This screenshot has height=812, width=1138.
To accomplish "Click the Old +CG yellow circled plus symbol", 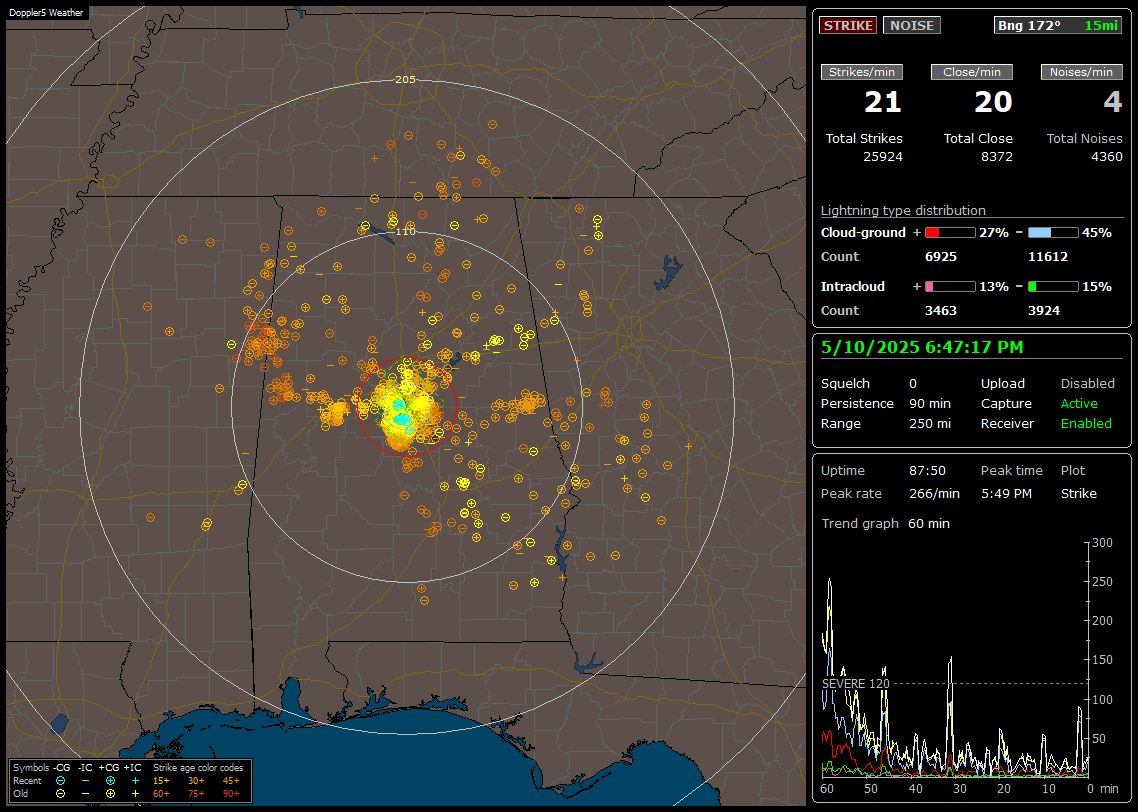I will [x=110, y=793].
